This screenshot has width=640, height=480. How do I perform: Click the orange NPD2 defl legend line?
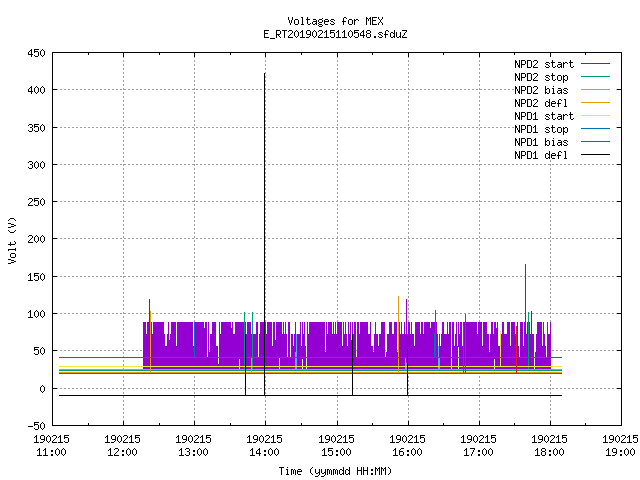595,102
